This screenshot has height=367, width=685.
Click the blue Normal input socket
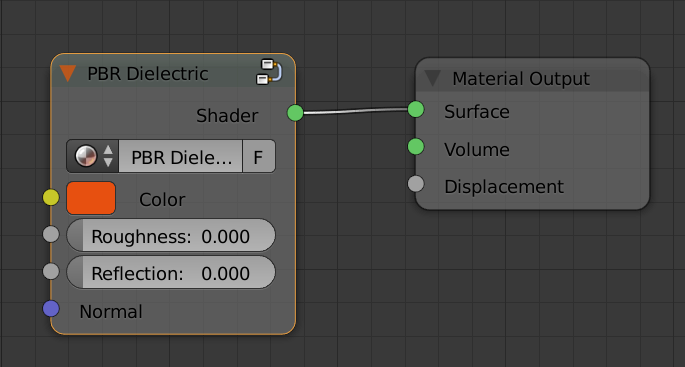[x=51, y=308]
